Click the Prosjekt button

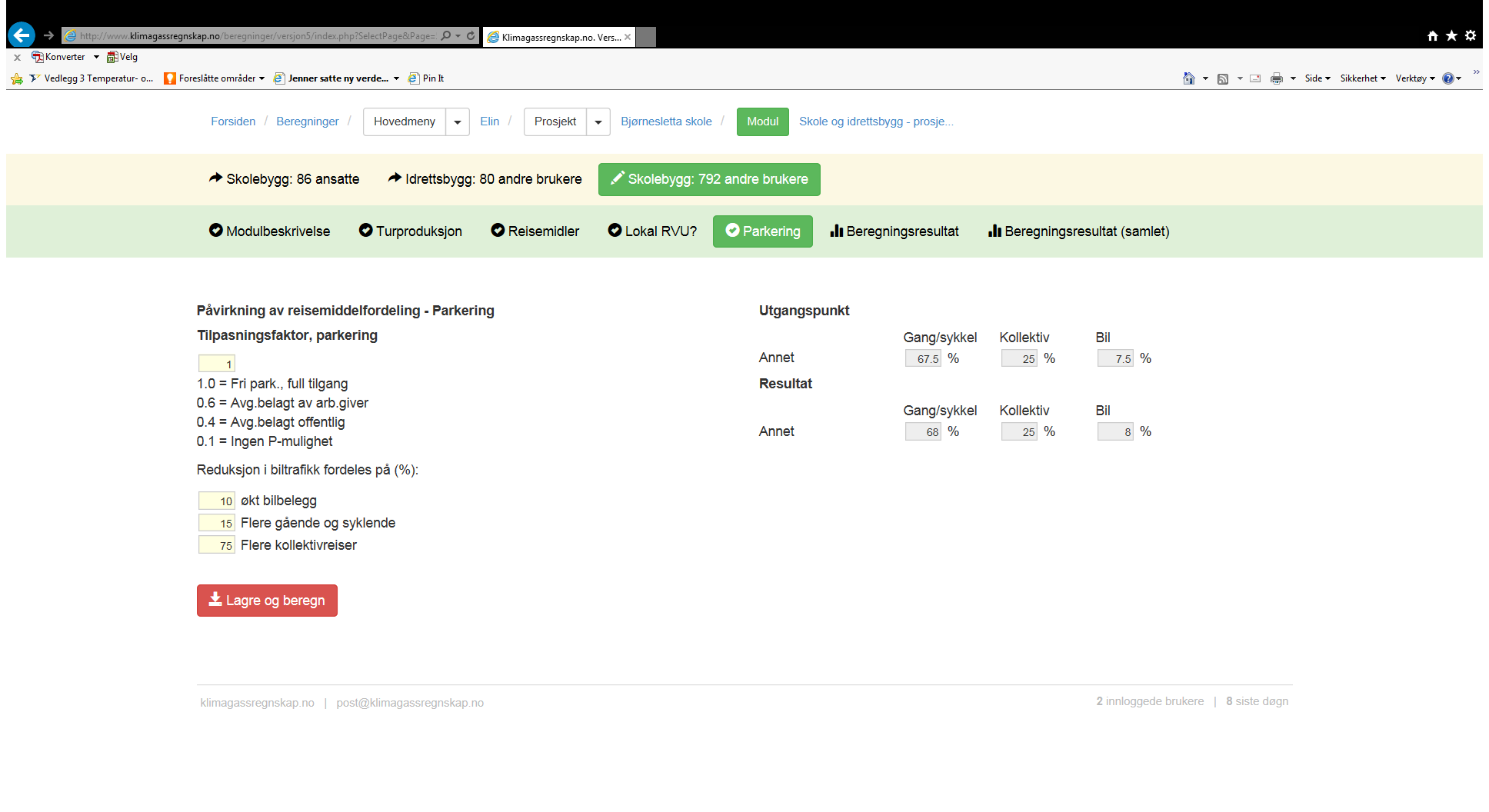click(x=555, y=121)
